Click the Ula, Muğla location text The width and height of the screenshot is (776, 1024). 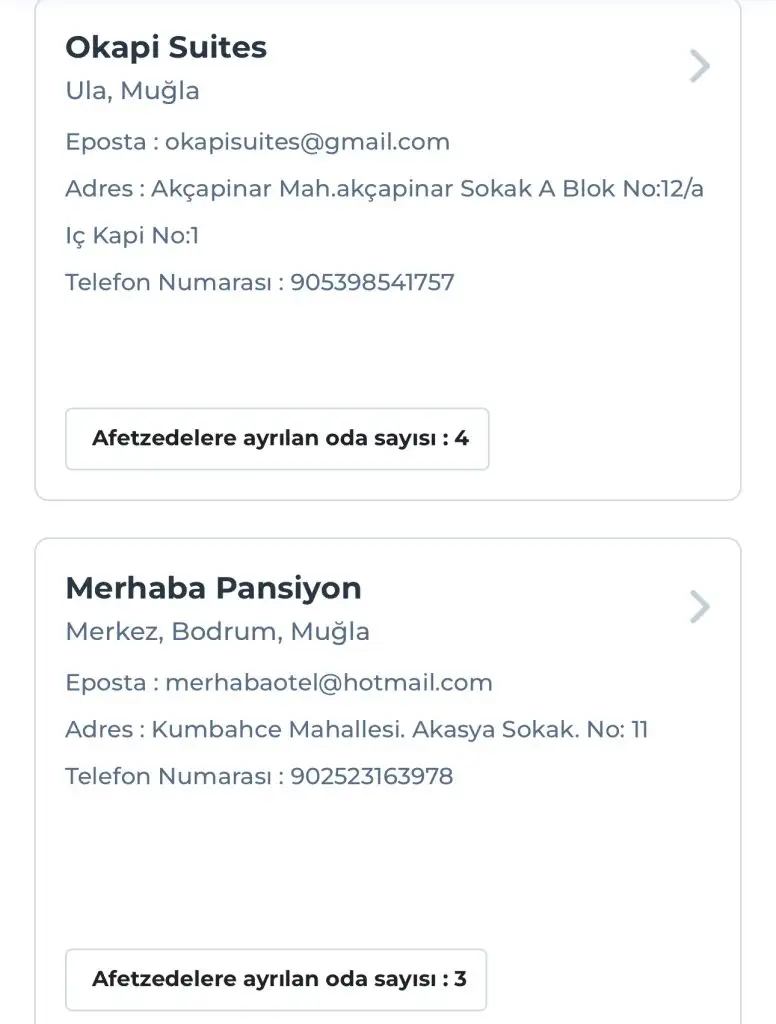132,91
